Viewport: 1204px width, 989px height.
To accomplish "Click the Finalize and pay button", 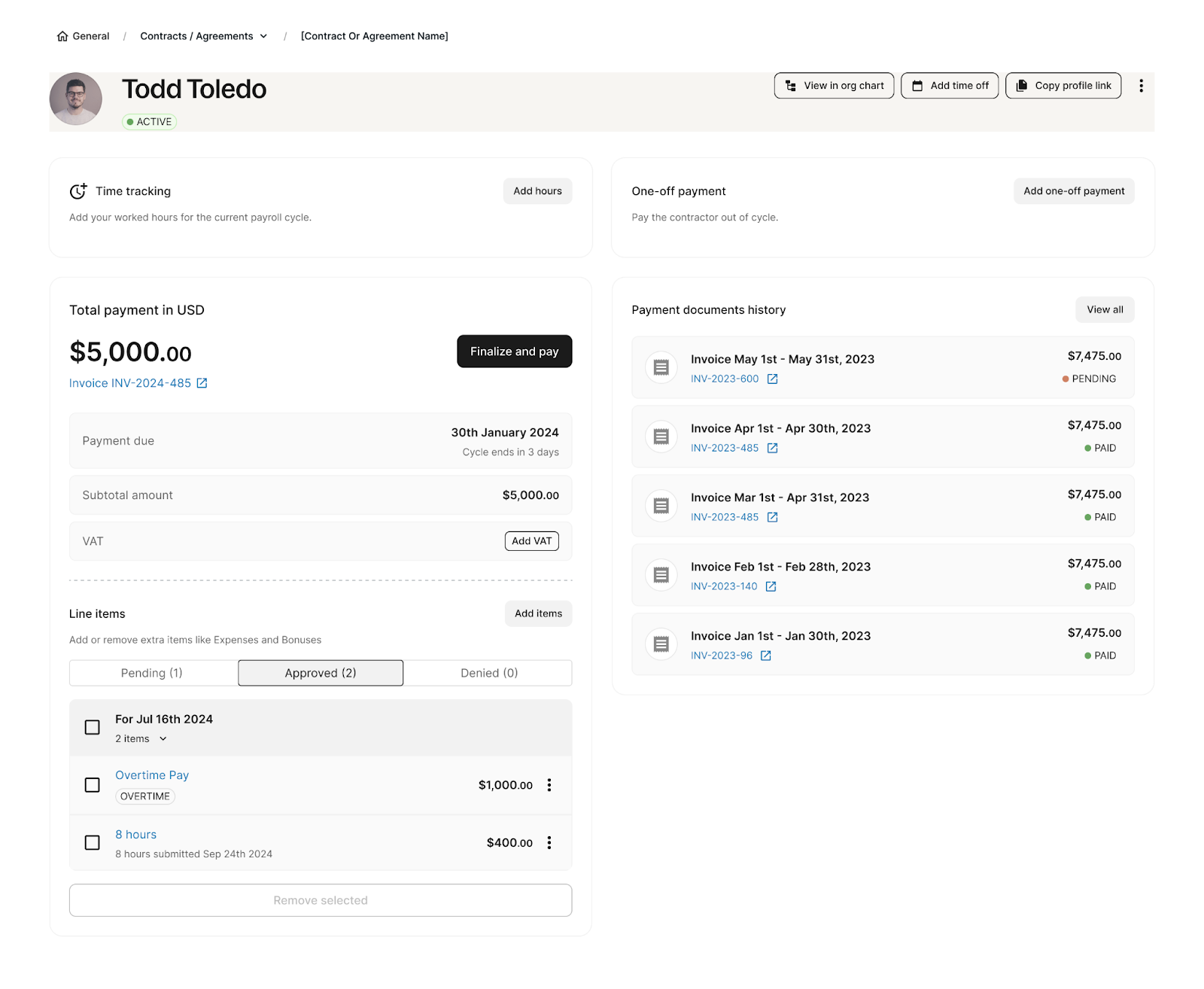I will tap(515, 351).
